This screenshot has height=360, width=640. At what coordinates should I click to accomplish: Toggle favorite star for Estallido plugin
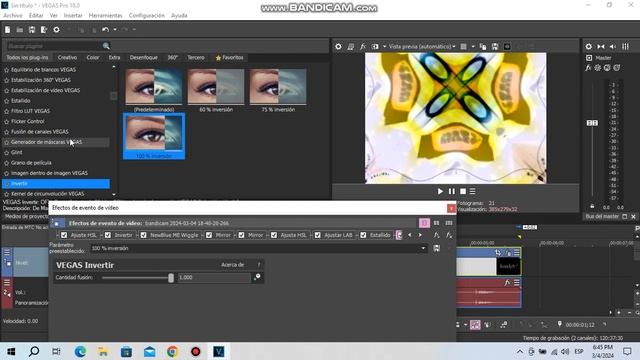pos(7,101)
